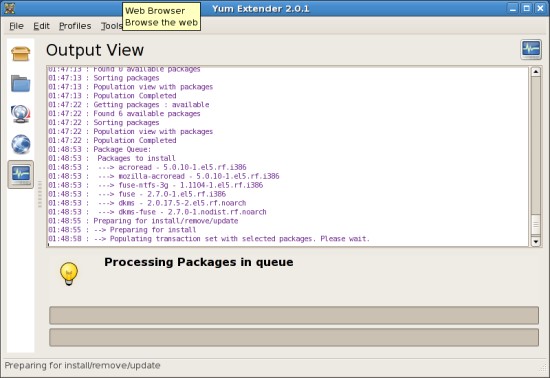Click the 'Packages to install' log line

coord(112,158)
